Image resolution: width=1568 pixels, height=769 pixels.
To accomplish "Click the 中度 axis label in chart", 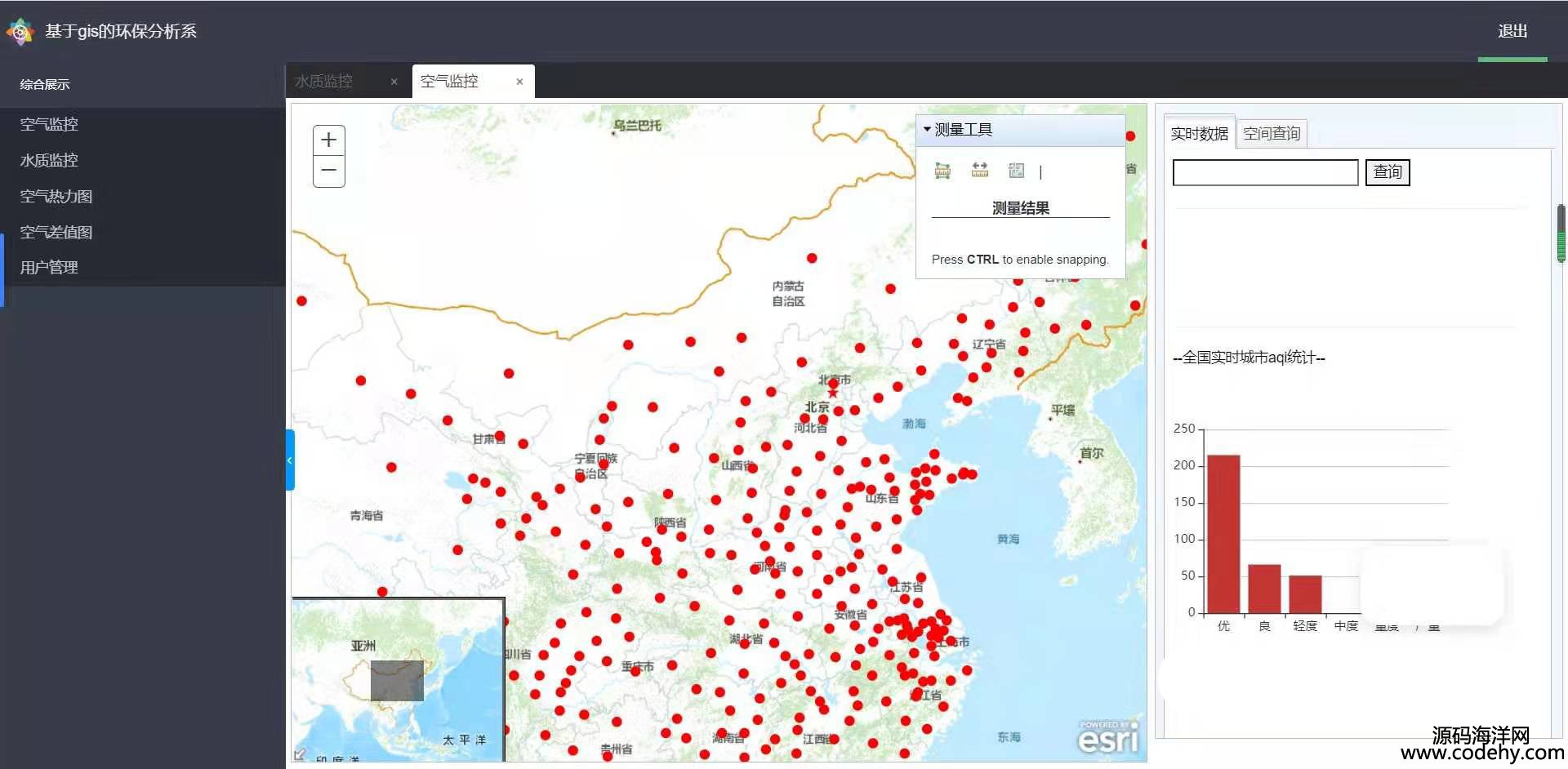I will click(x=1346, y=626).
